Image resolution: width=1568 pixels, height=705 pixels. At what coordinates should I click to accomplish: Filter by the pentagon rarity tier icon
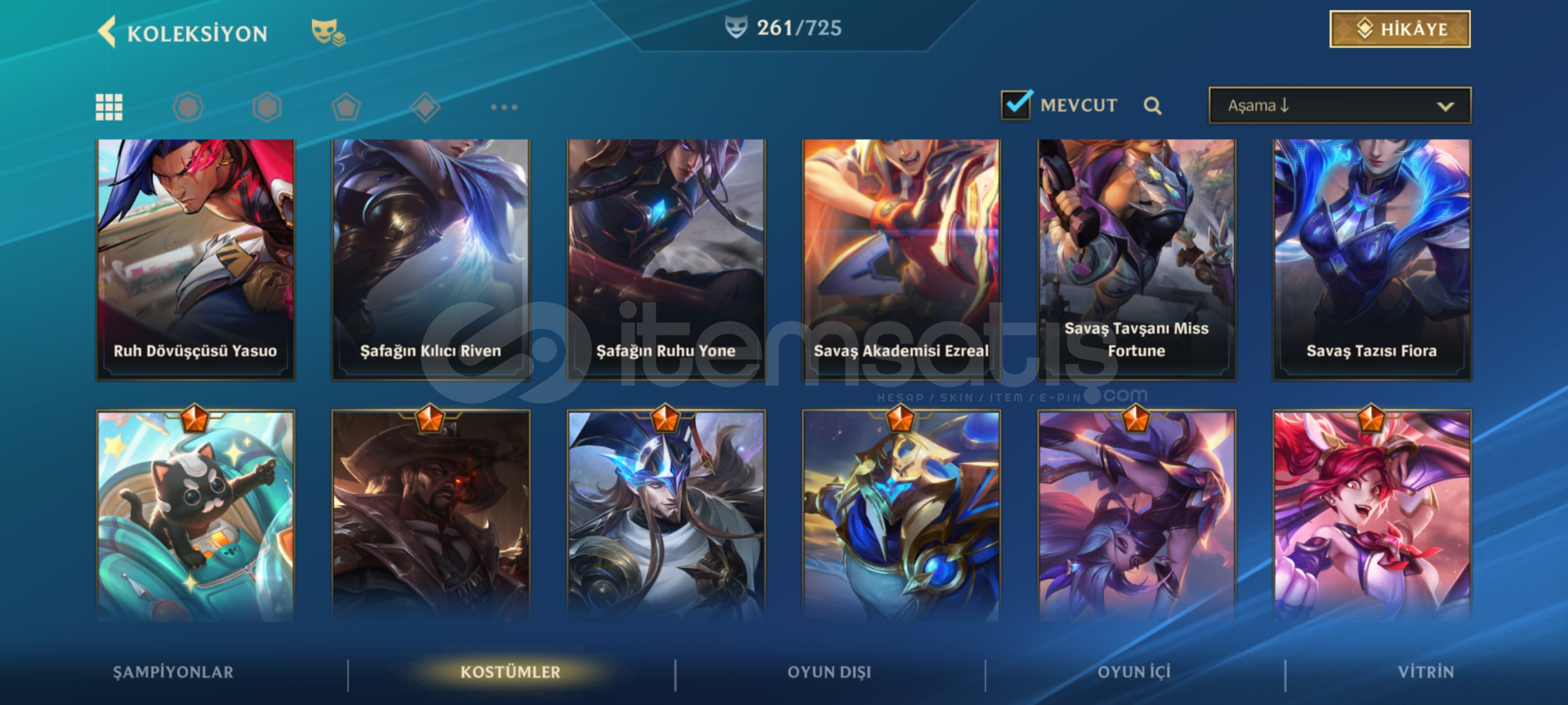click(x=346, y=107)
